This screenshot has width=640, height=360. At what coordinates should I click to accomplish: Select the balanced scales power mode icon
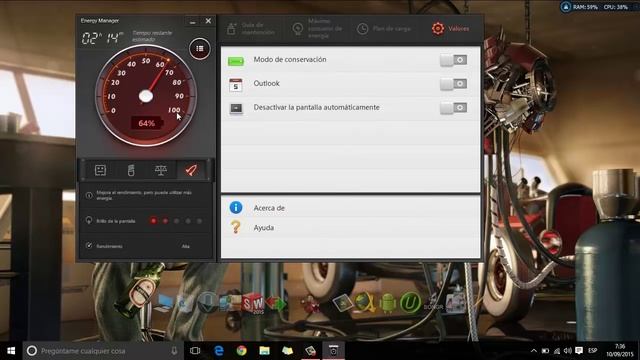point(161,170)
